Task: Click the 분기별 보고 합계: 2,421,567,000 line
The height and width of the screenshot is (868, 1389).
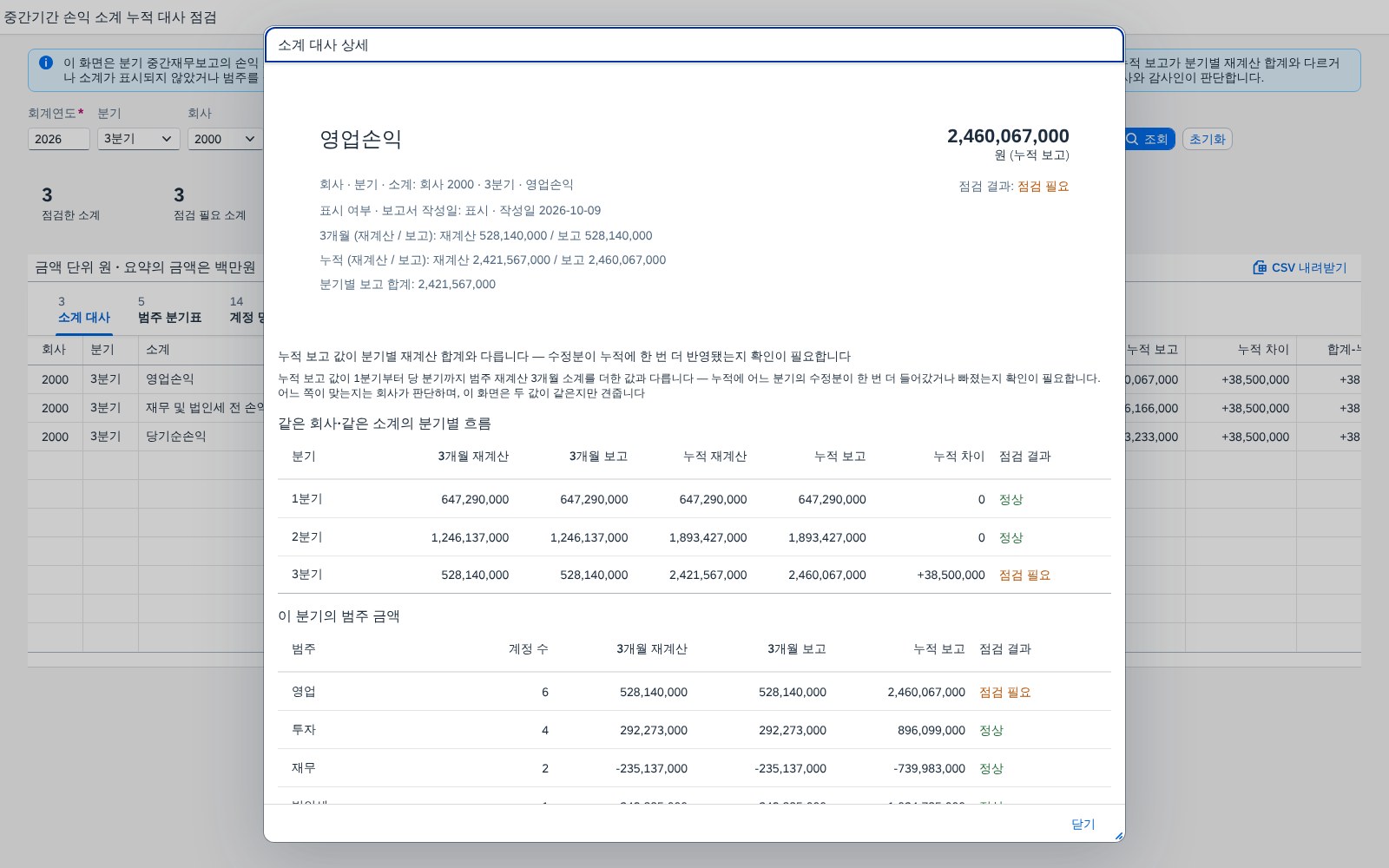Action: [407, 284]
